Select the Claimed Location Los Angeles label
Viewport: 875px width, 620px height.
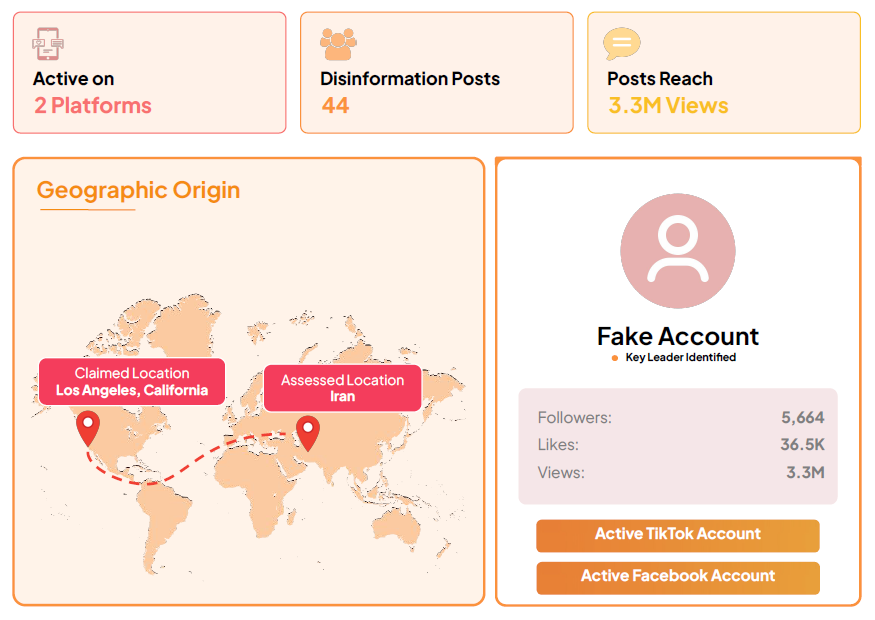click(x=132, y=382)
